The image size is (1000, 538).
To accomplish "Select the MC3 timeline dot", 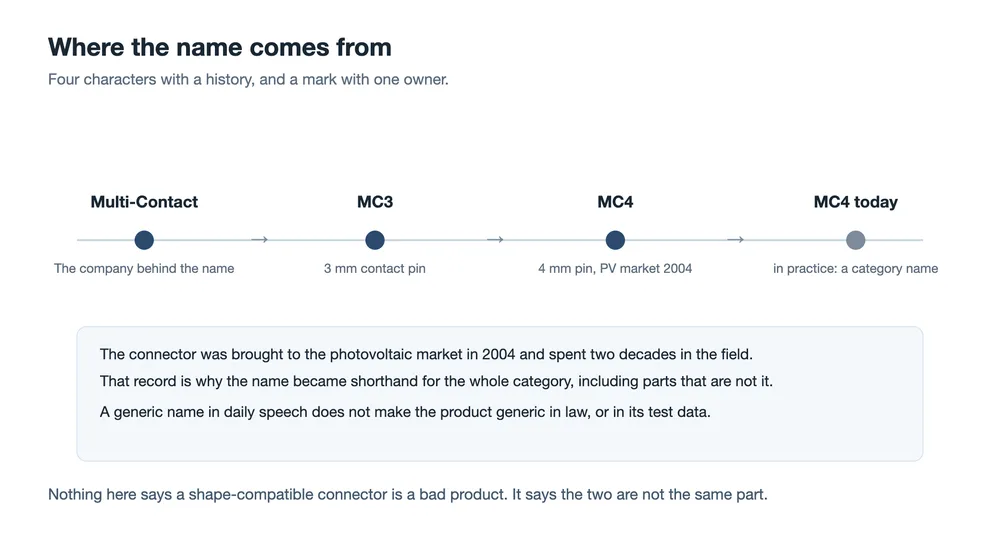I will tap(375, 240).
